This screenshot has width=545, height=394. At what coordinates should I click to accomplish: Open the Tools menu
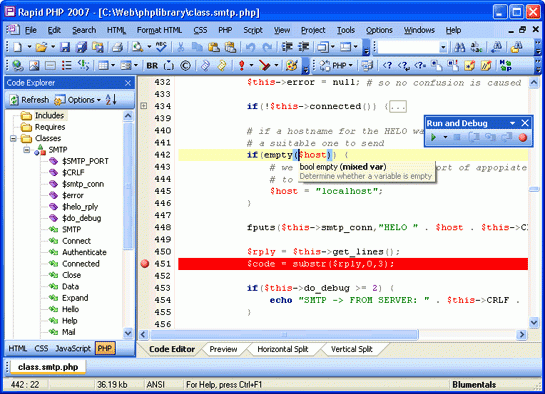point(345,30)
